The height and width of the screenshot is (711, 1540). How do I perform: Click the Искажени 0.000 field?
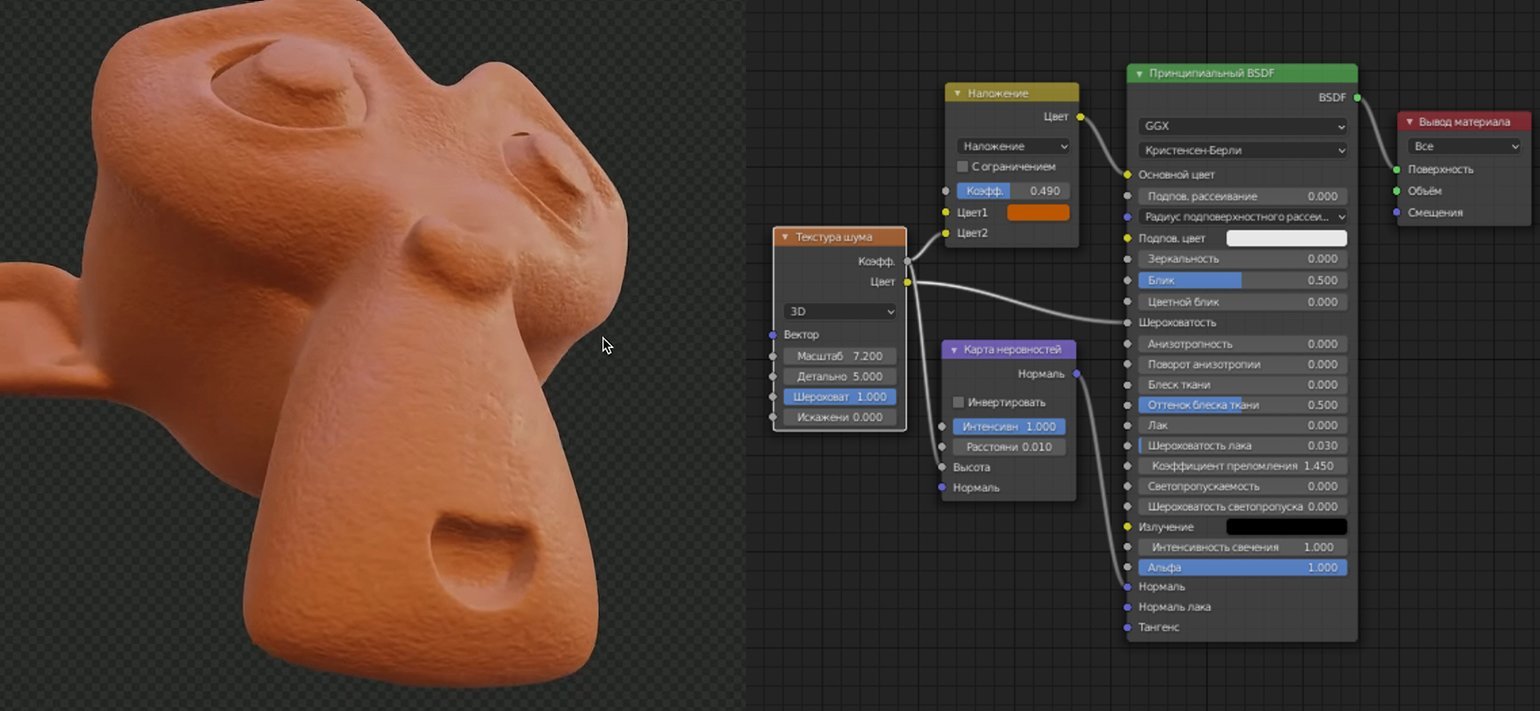[x=840, y=417]
